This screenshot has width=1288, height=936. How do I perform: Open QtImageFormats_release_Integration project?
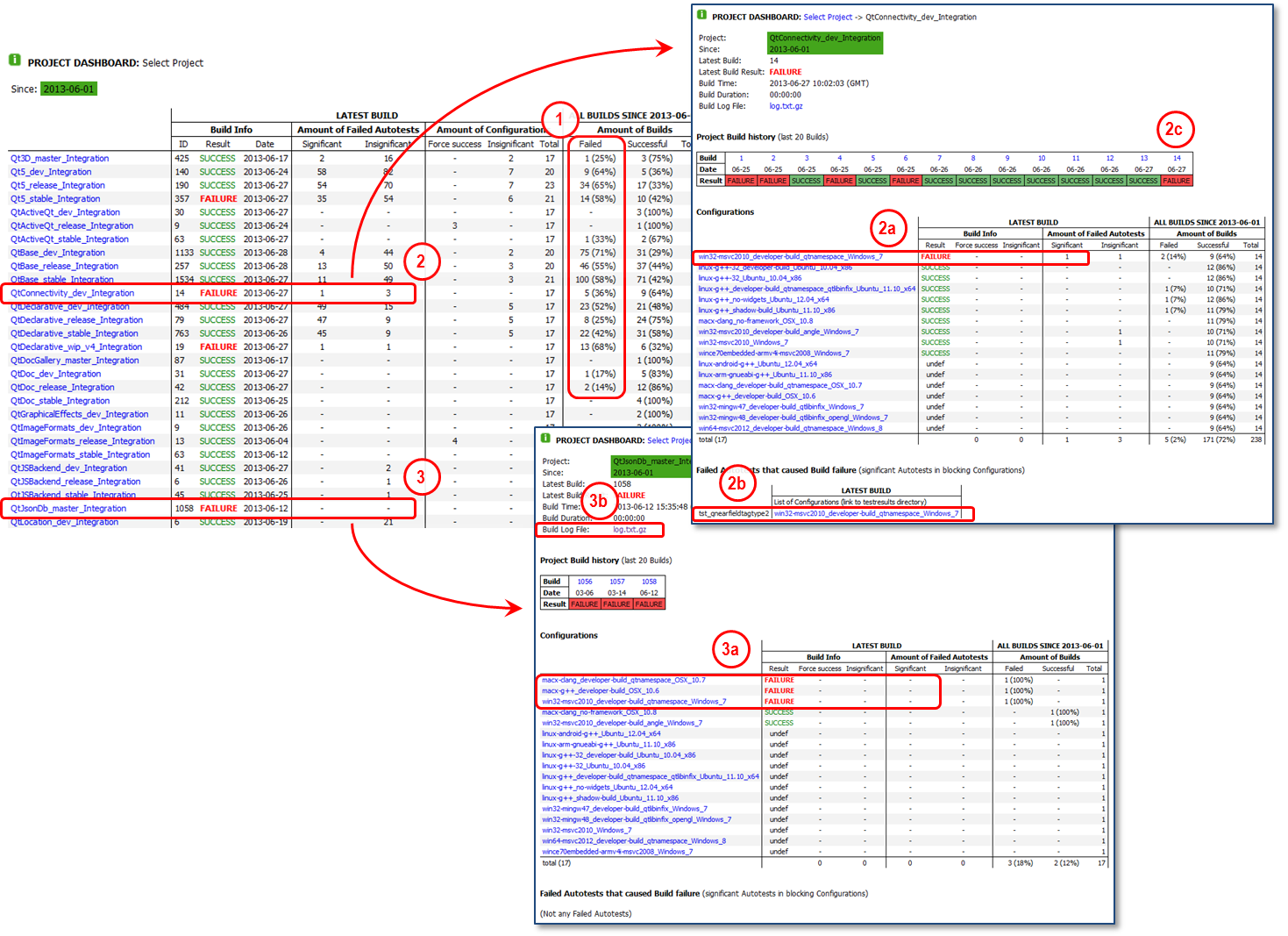click(x=82, y=442)
